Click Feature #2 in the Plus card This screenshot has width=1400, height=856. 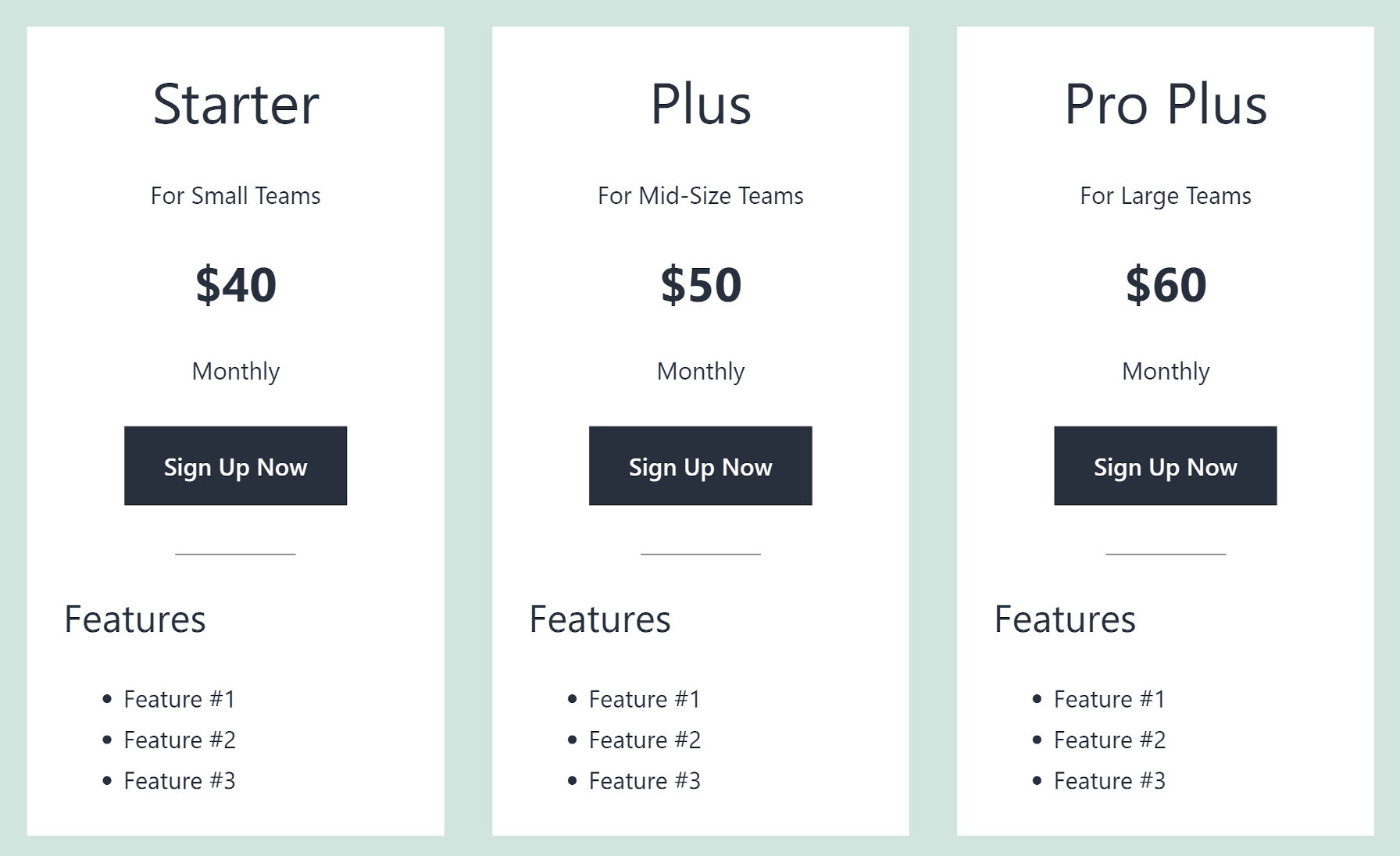point(645,740)
